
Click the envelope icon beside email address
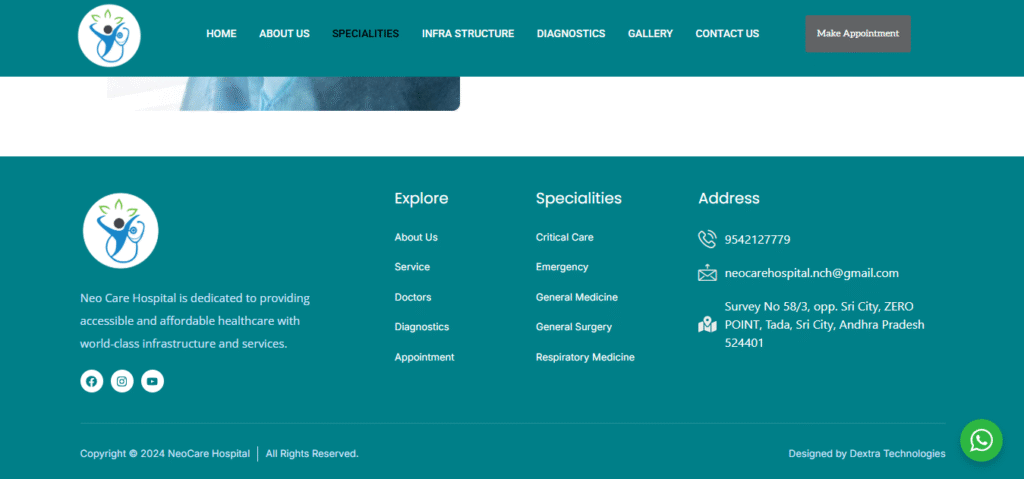coord(707,273)
